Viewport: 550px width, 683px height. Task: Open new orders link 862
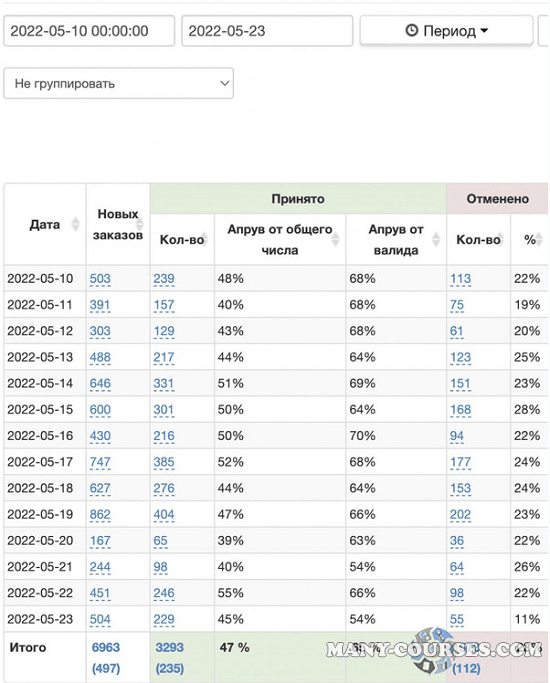(x=100, y=514)
